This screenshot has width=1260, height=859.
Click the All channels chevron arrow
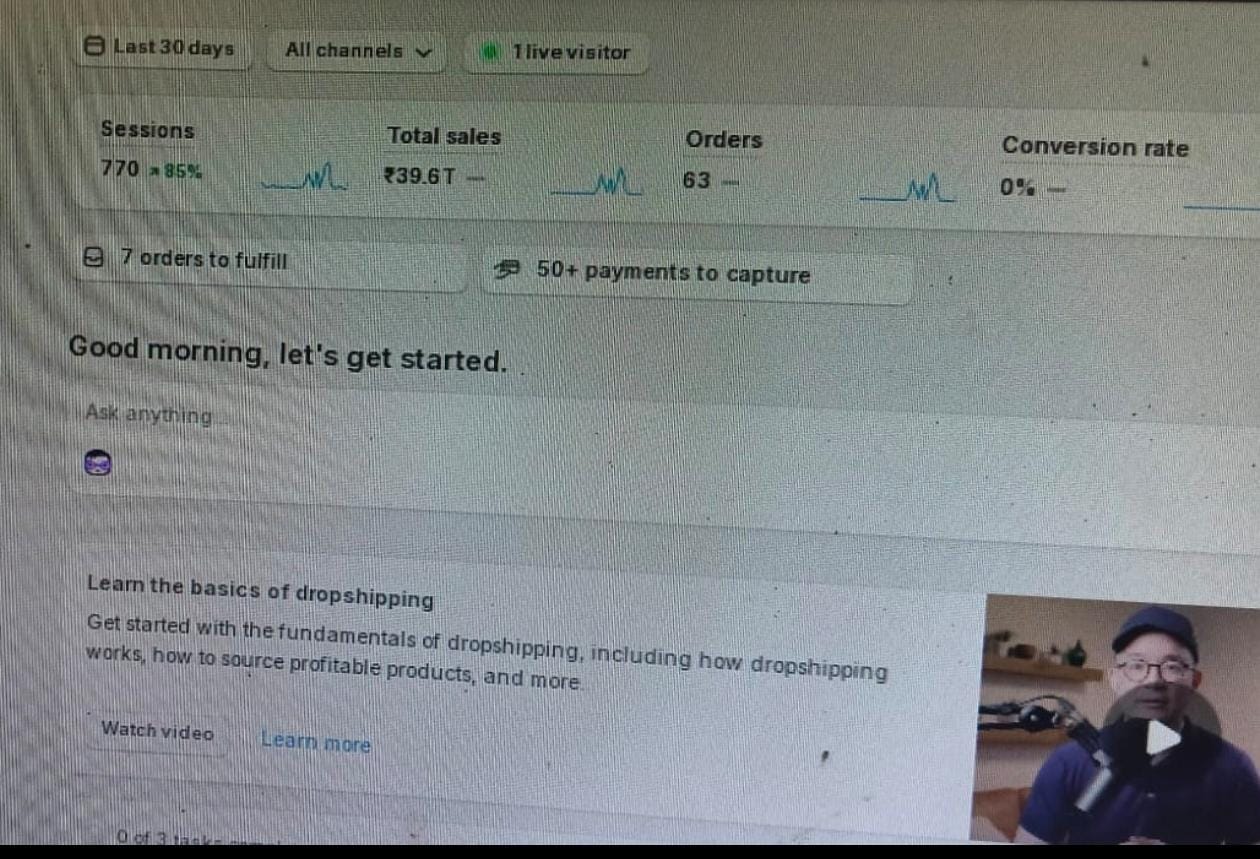pyautogui.click(x=424, y=52)
